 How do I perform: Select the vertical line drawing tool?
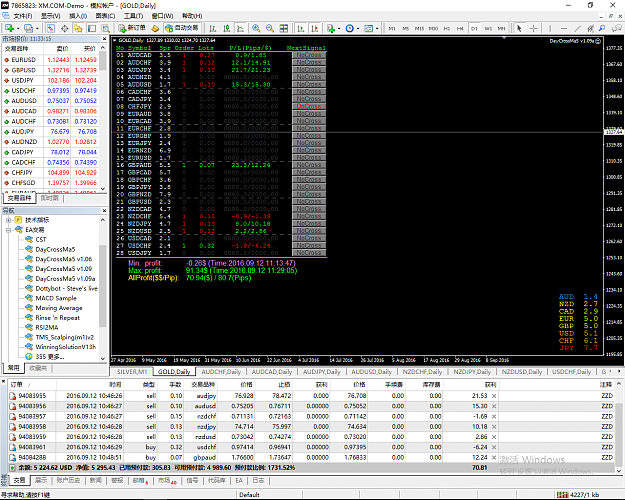(x=550, y=28)
